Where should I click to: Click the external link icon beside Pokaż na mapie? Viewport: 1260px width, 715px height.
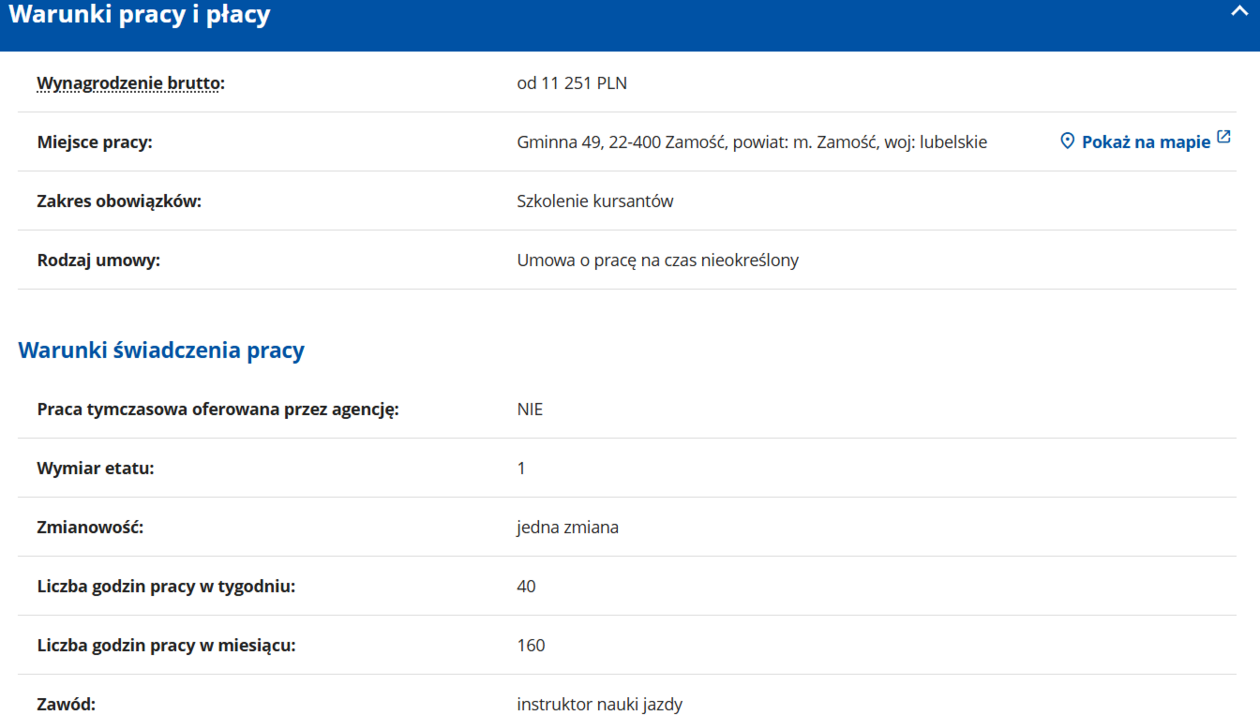coord(1223,137)
